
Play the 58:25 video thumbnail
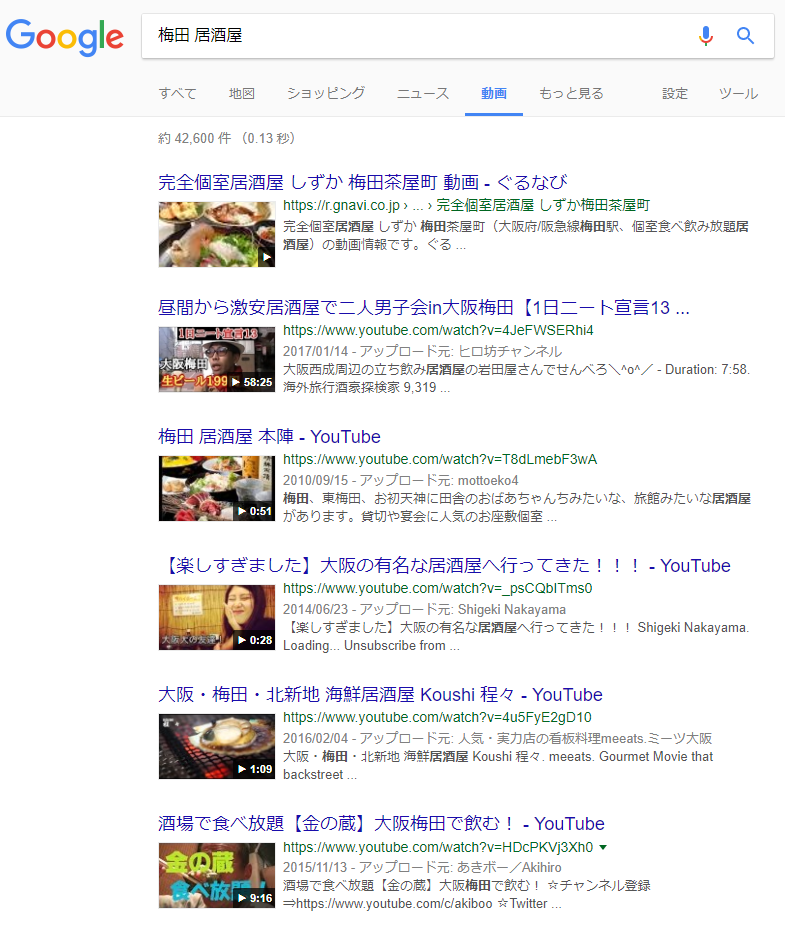(x=217, y=359)
